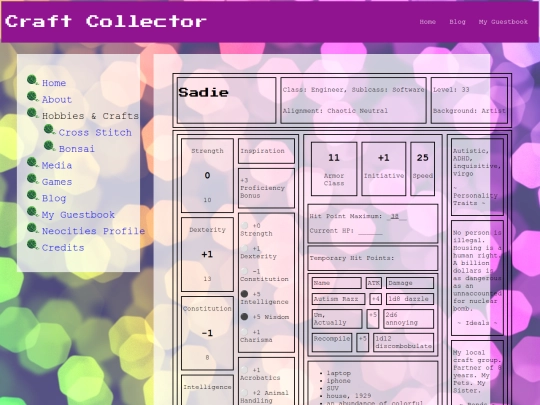Click the 'laptop' equipment item
This screenshot has height=405, width=540.
click(x=339, y=373)
